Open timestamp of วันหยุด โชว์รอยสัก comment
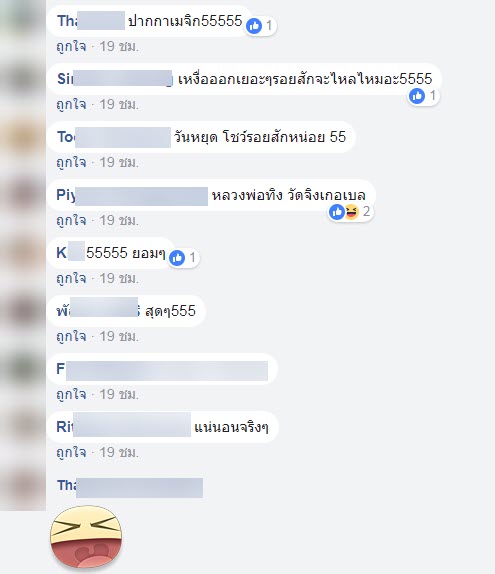Viewport: 495px width, 574px height. (x=119, y=163)
